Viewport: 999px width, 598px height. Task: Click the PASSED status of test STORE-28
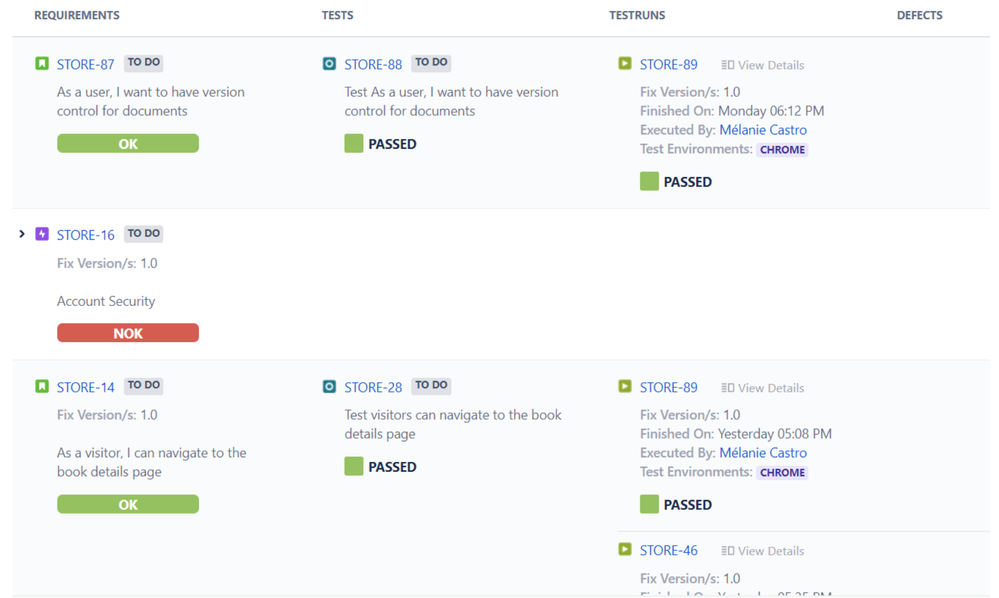(380, 467)
